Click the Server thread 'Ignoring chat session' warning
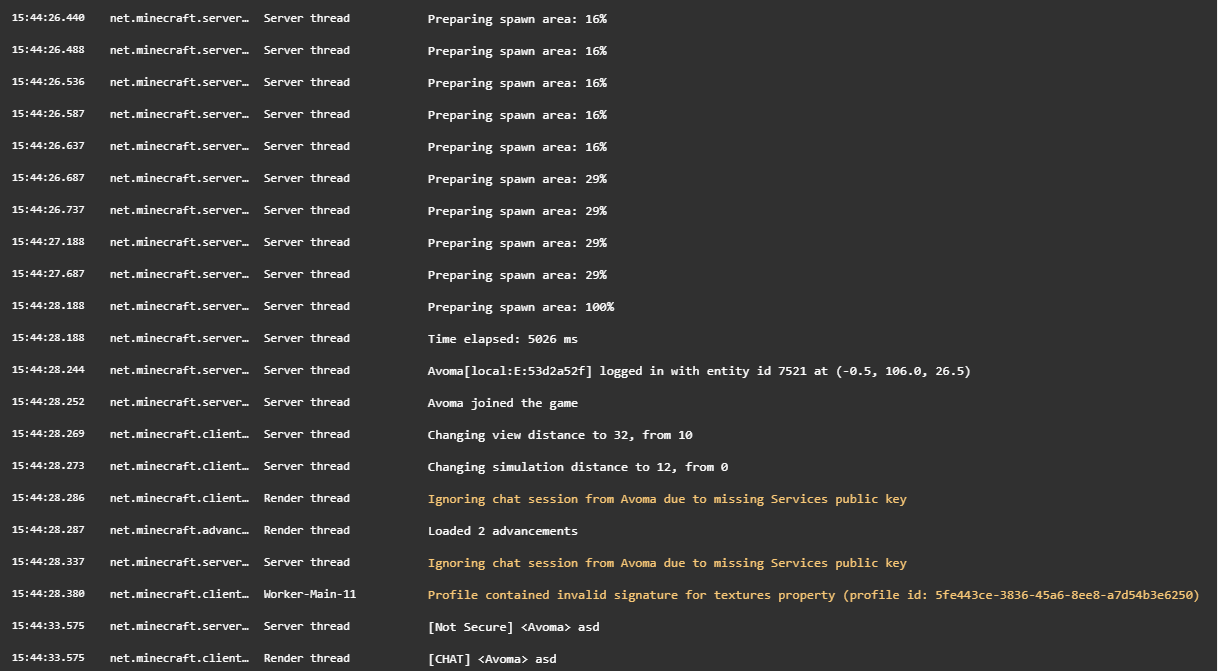This screenshot has height=671, width=1218. [x=667, y=562]
